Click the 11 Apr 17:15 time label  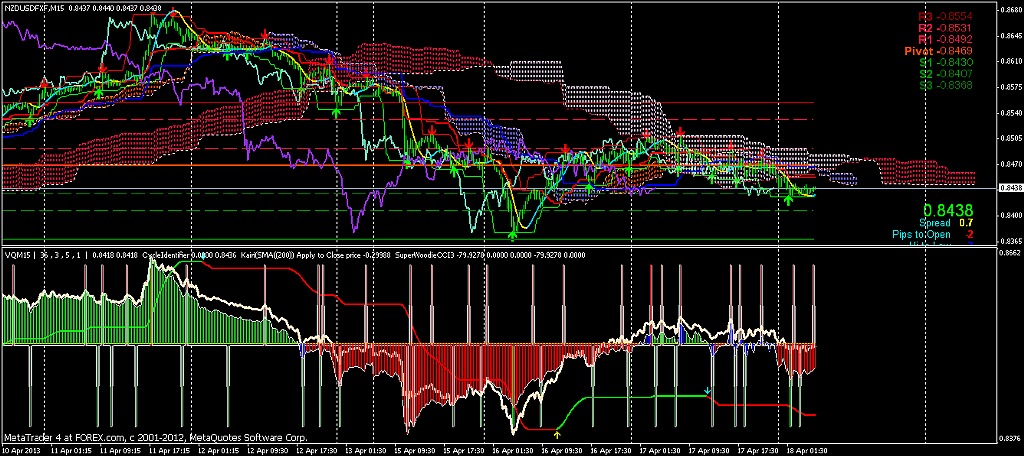pos(168,451)
